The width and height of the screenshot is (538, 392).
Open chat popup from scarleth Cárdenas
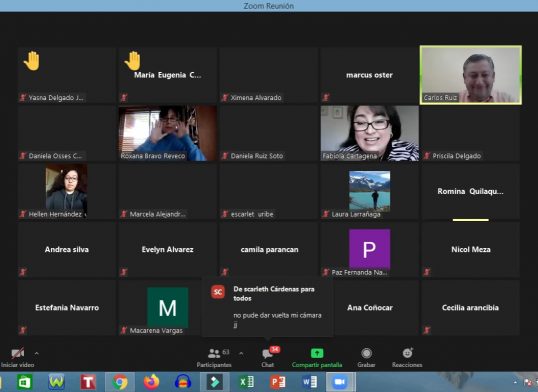coord(267,307)
